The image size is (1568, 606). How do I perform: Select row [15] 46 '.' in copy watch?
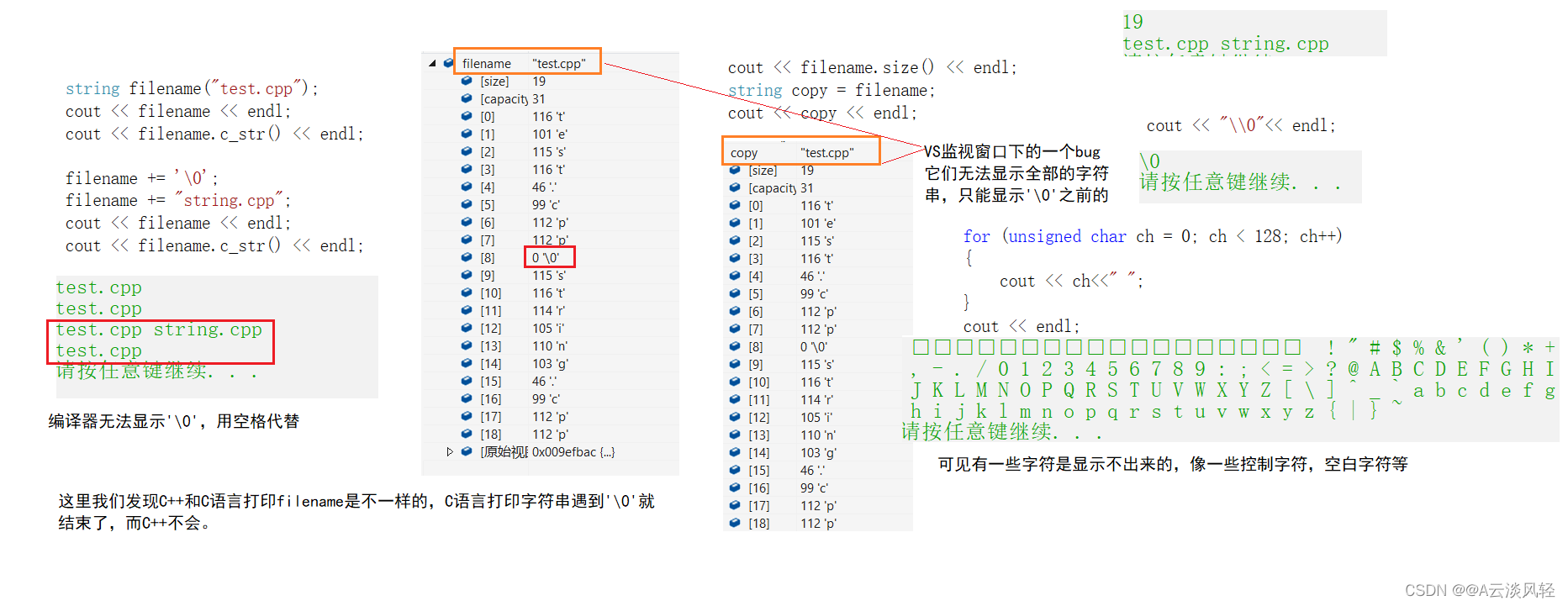tap(820, 471)
